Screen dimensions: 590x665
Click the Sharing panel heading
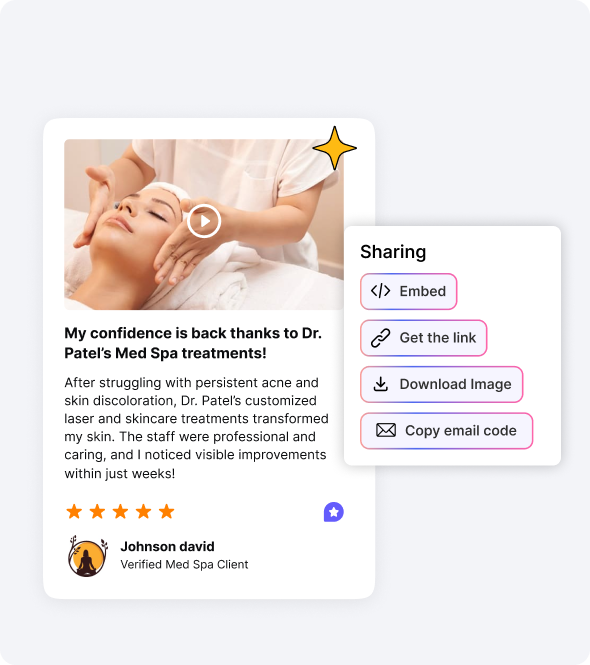point(393,251)
